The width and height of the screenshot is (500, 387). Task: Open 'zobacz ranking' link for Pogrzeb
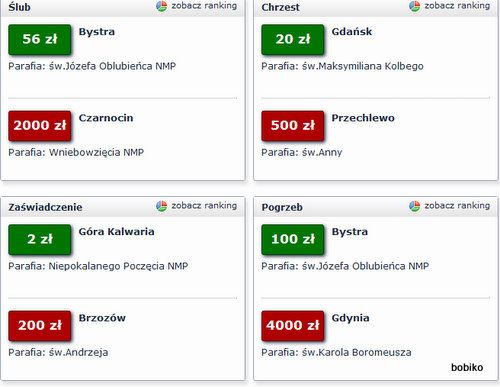457,206
